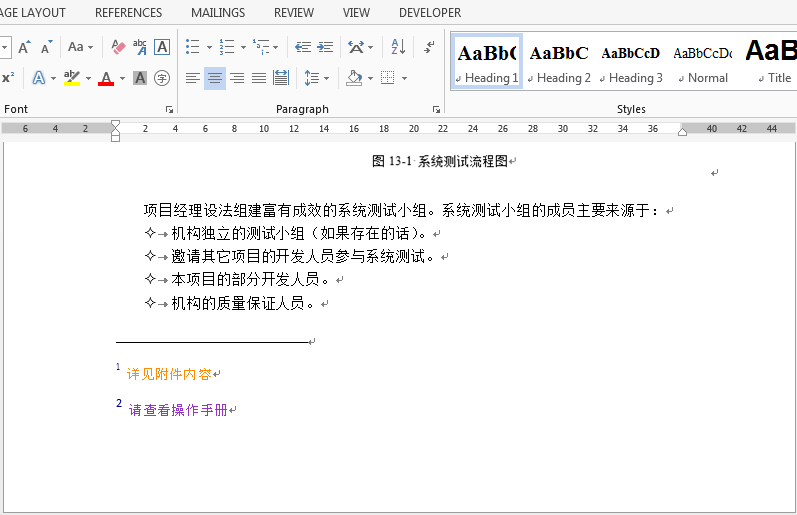Apply red font color
The height and width of the screenshot is (515, 797).
coord(106,78)
